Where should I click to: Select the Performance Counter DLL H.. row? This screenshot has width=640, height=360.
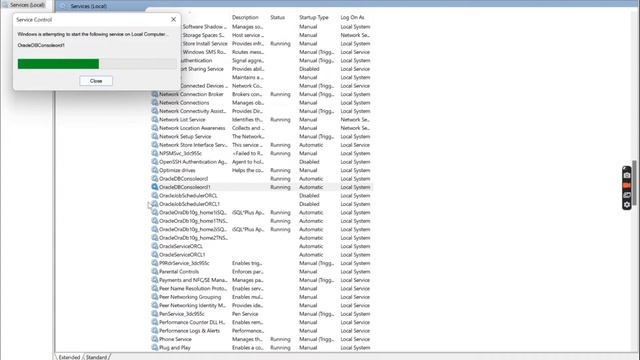(x=261, y=322)
